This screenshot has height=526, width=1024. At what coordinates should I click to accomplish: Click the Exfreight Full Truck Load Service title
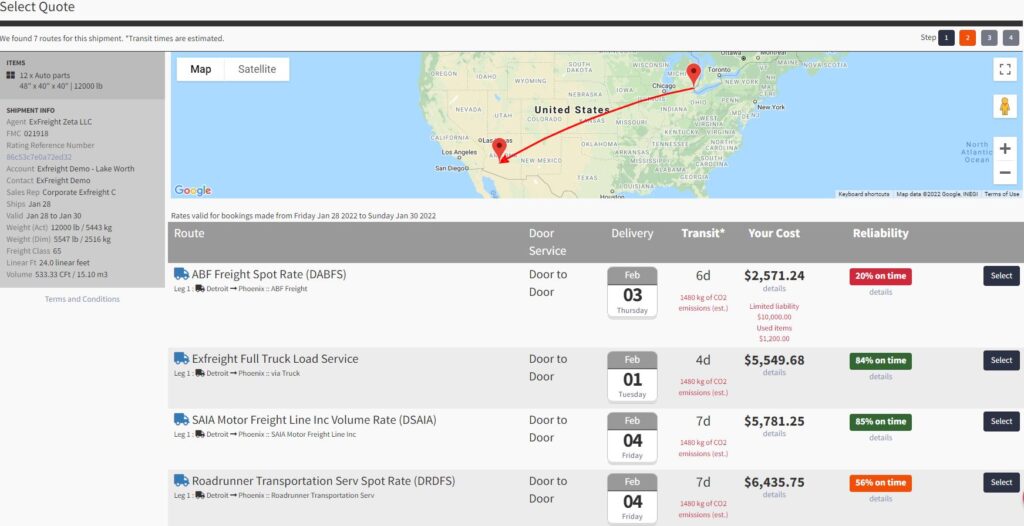[275, 359]
